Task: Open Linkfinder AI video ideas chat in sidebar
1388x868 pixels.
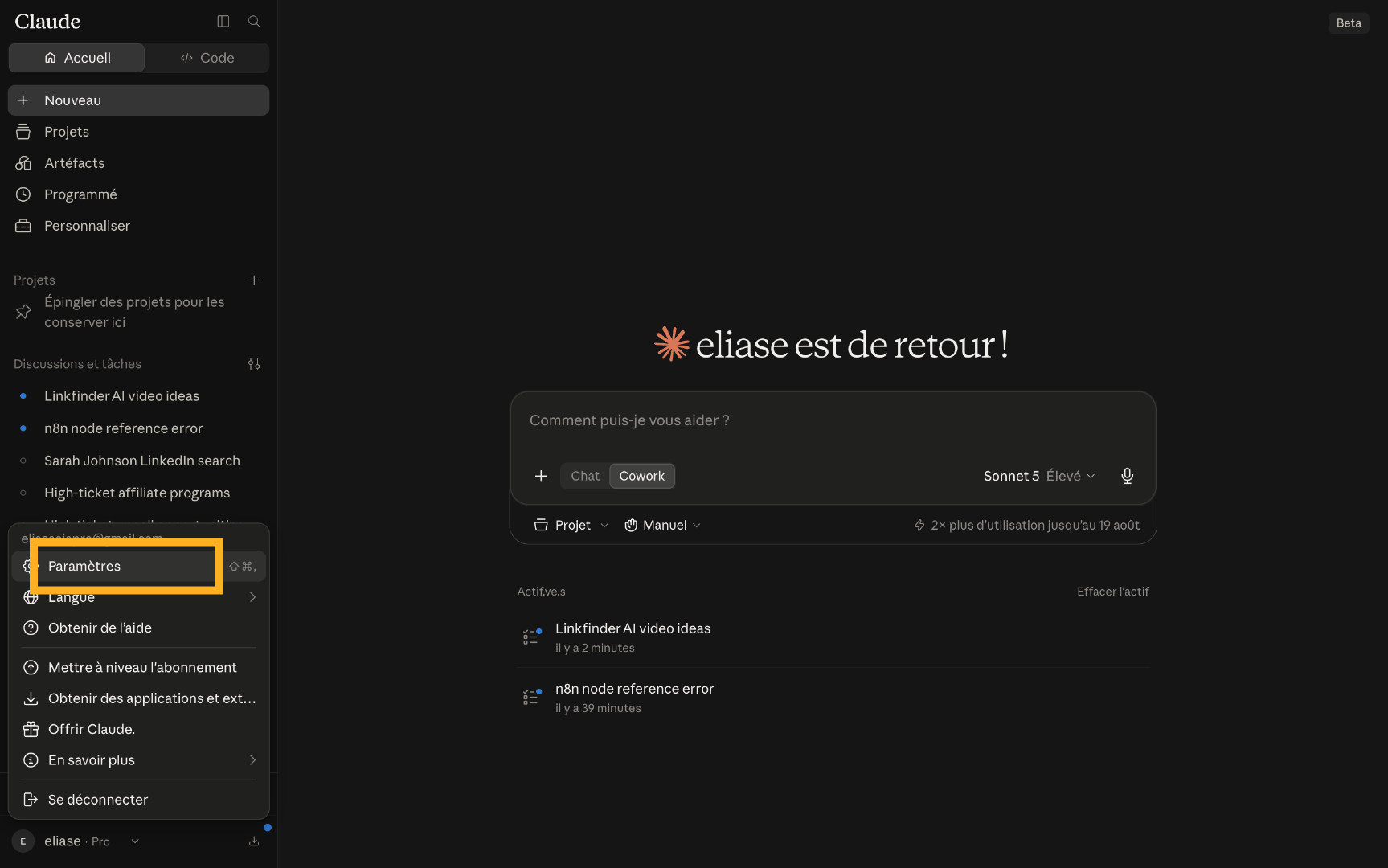Action: coord(138,396)
